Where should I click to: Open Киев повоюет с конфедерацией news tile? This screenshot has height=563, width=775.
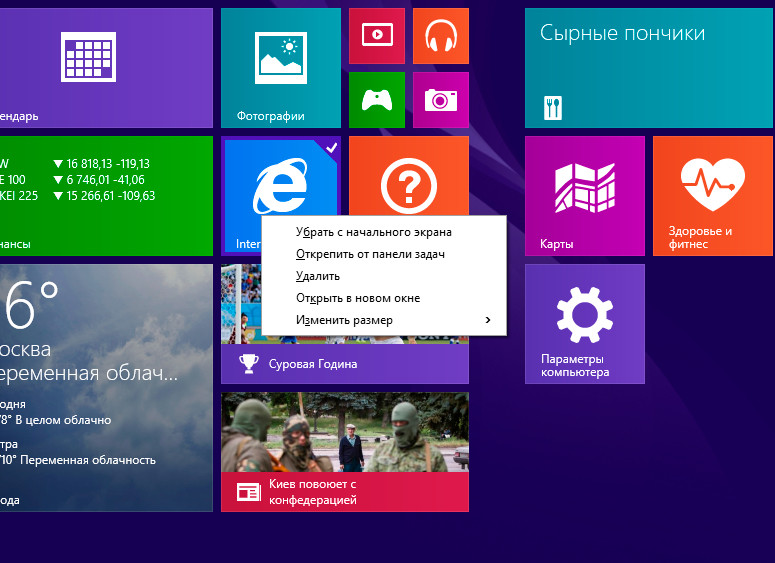tap(344, 451)
